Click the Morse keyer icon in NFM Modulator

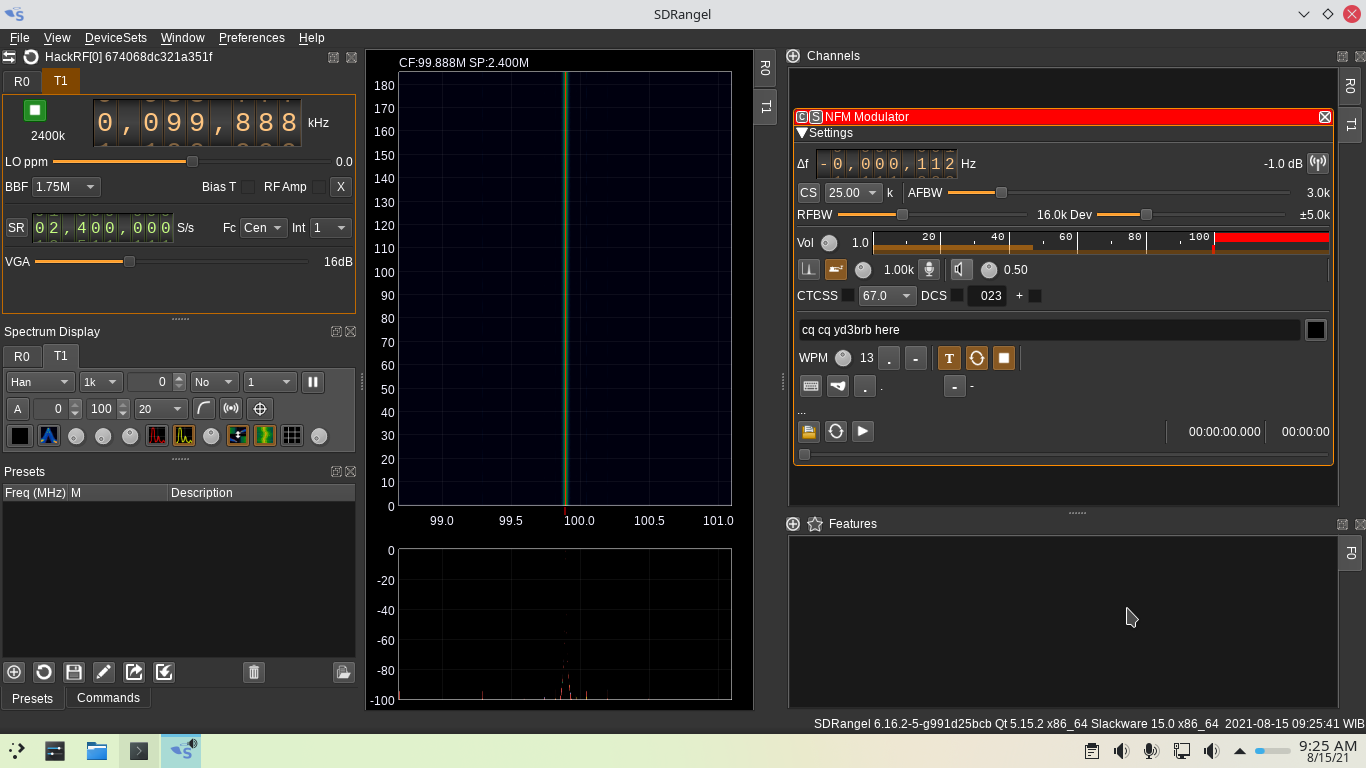[836, 269]
